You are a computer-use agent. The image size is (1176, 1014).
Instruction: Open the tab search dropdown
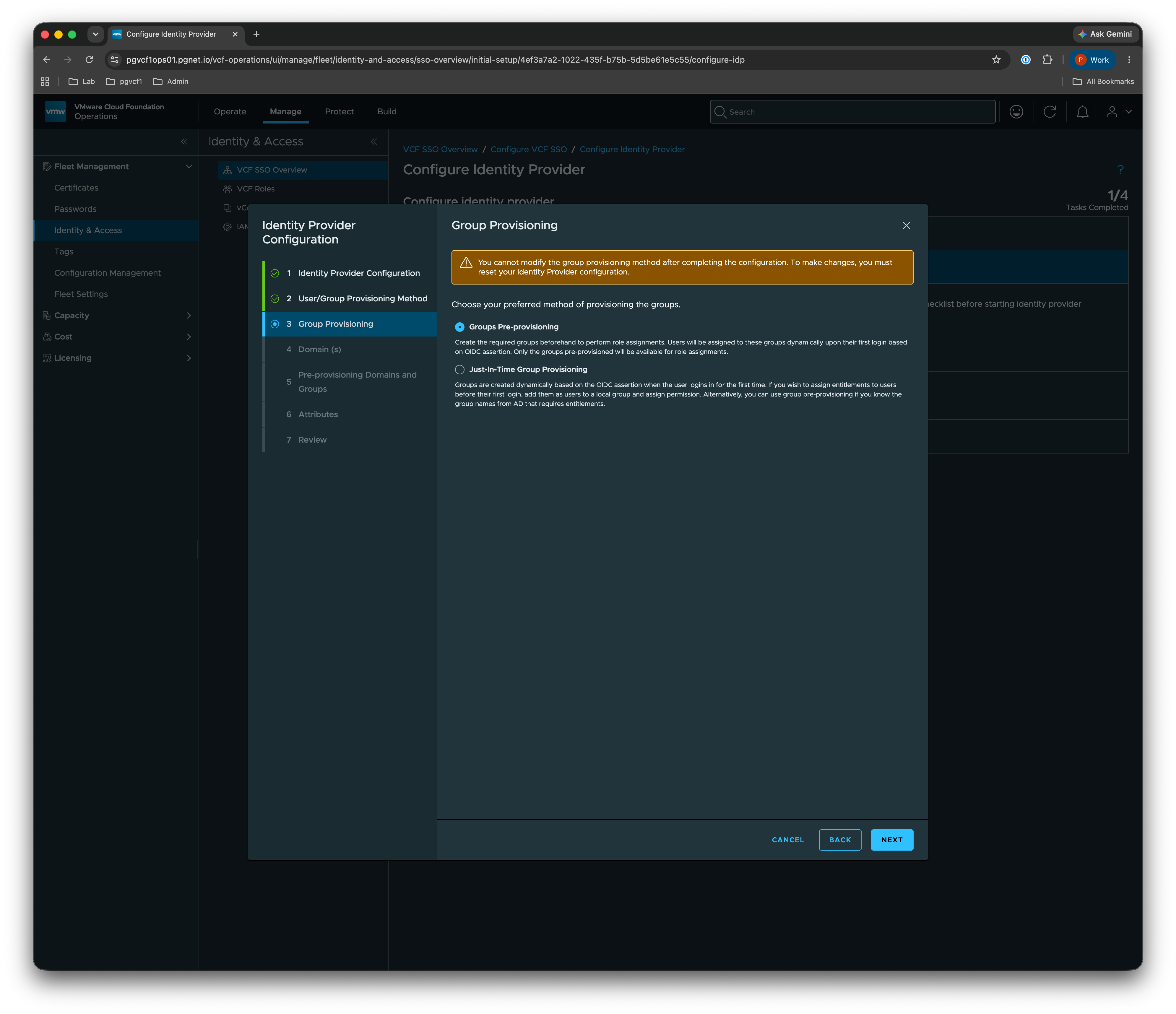point(95,35)
